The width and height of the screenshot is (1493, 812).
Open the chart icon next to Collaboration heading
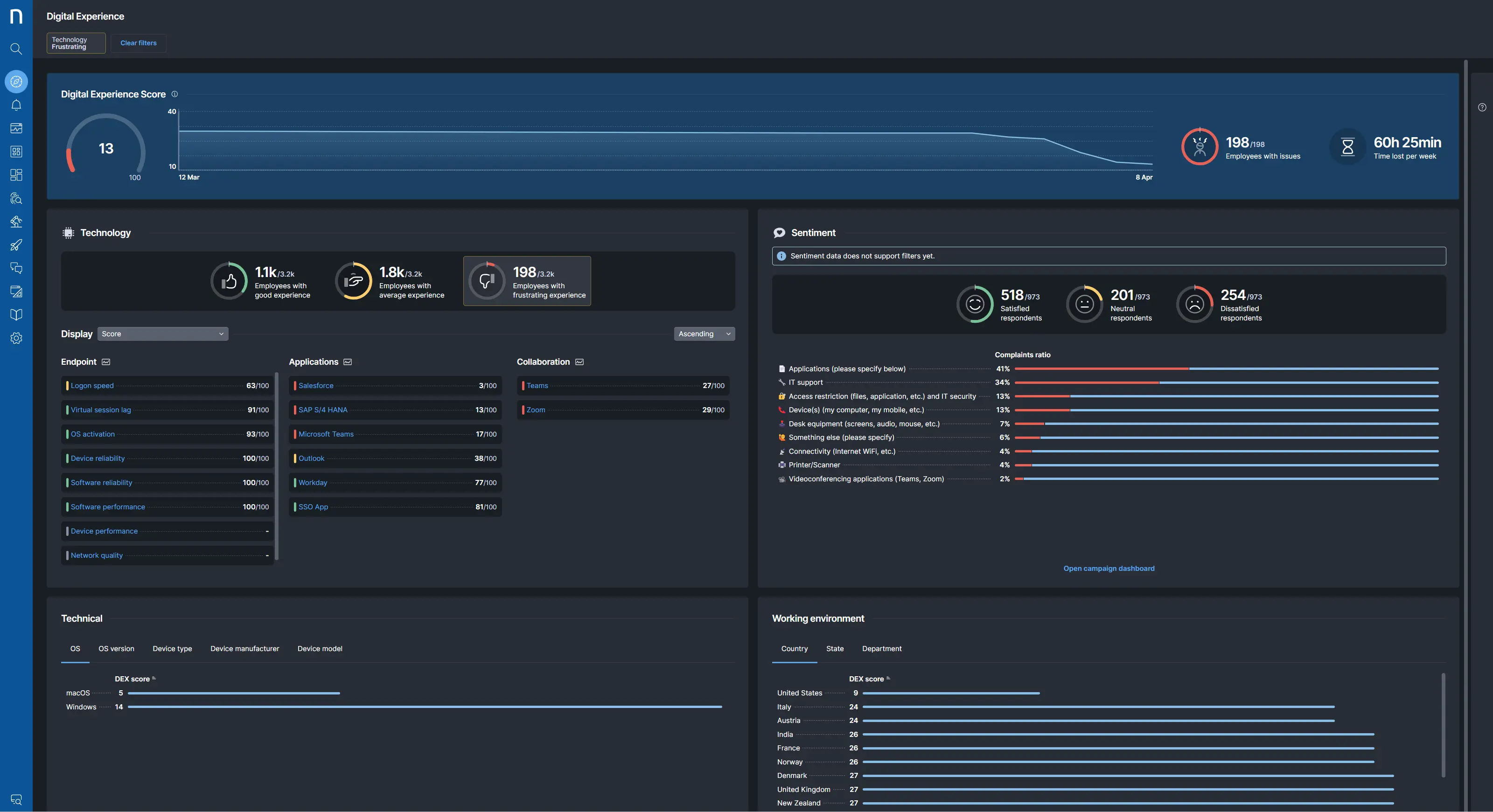click(x=579, y=362)
